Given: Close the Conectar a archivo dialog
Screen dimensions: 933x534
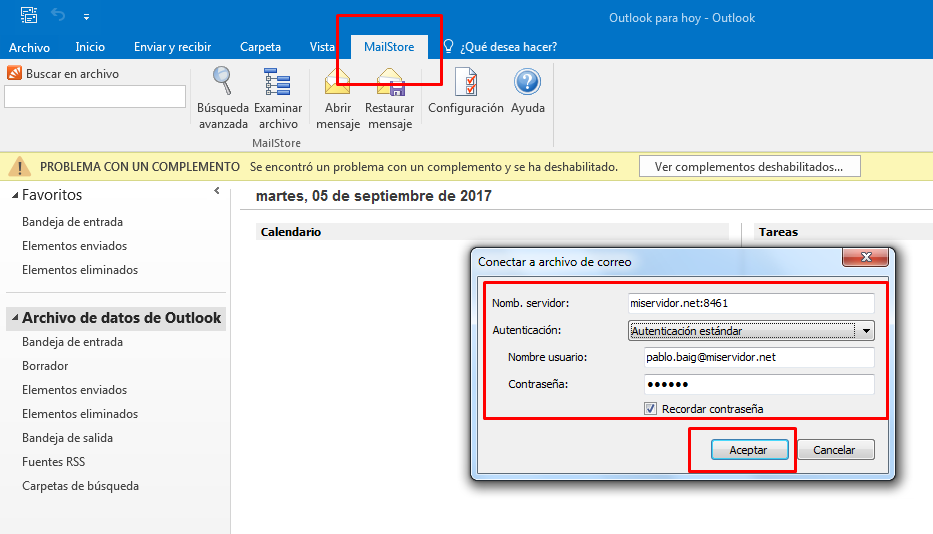Looking at the screenshot, I should click(x=866, y=257).
